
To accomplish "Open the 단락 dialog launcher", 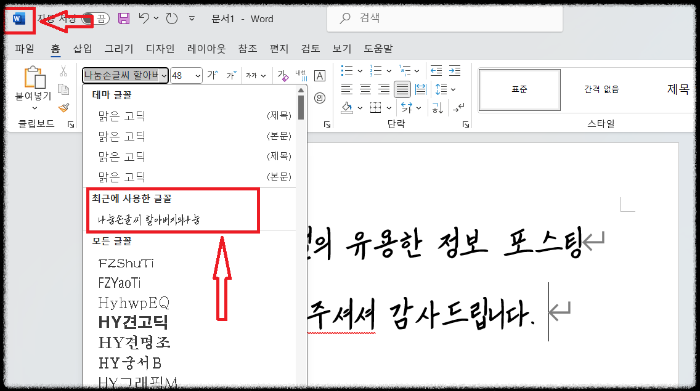I will [466, 125].
